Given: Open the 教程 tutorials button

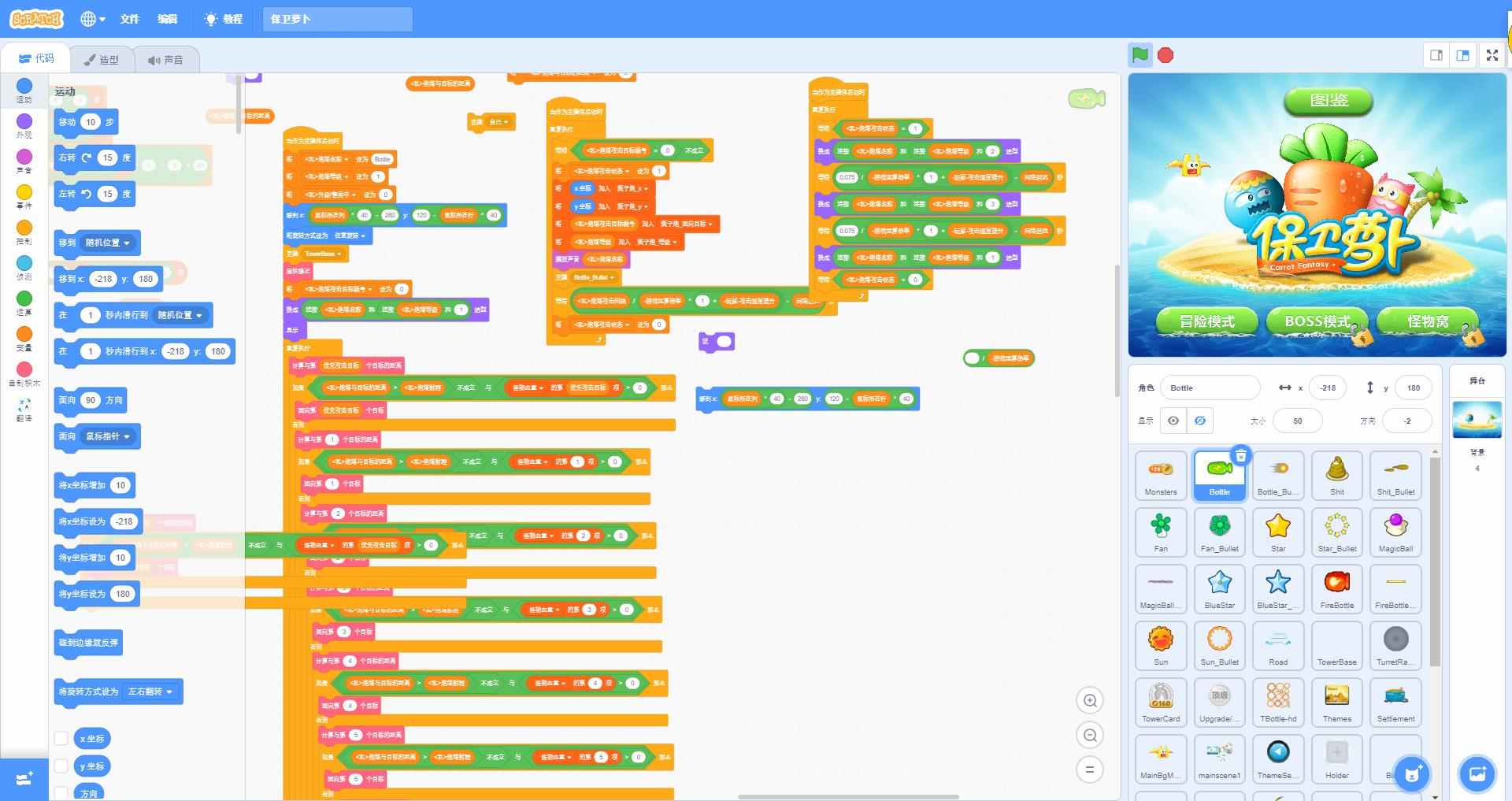Looking at the screenshot, I should coord(224,19).
